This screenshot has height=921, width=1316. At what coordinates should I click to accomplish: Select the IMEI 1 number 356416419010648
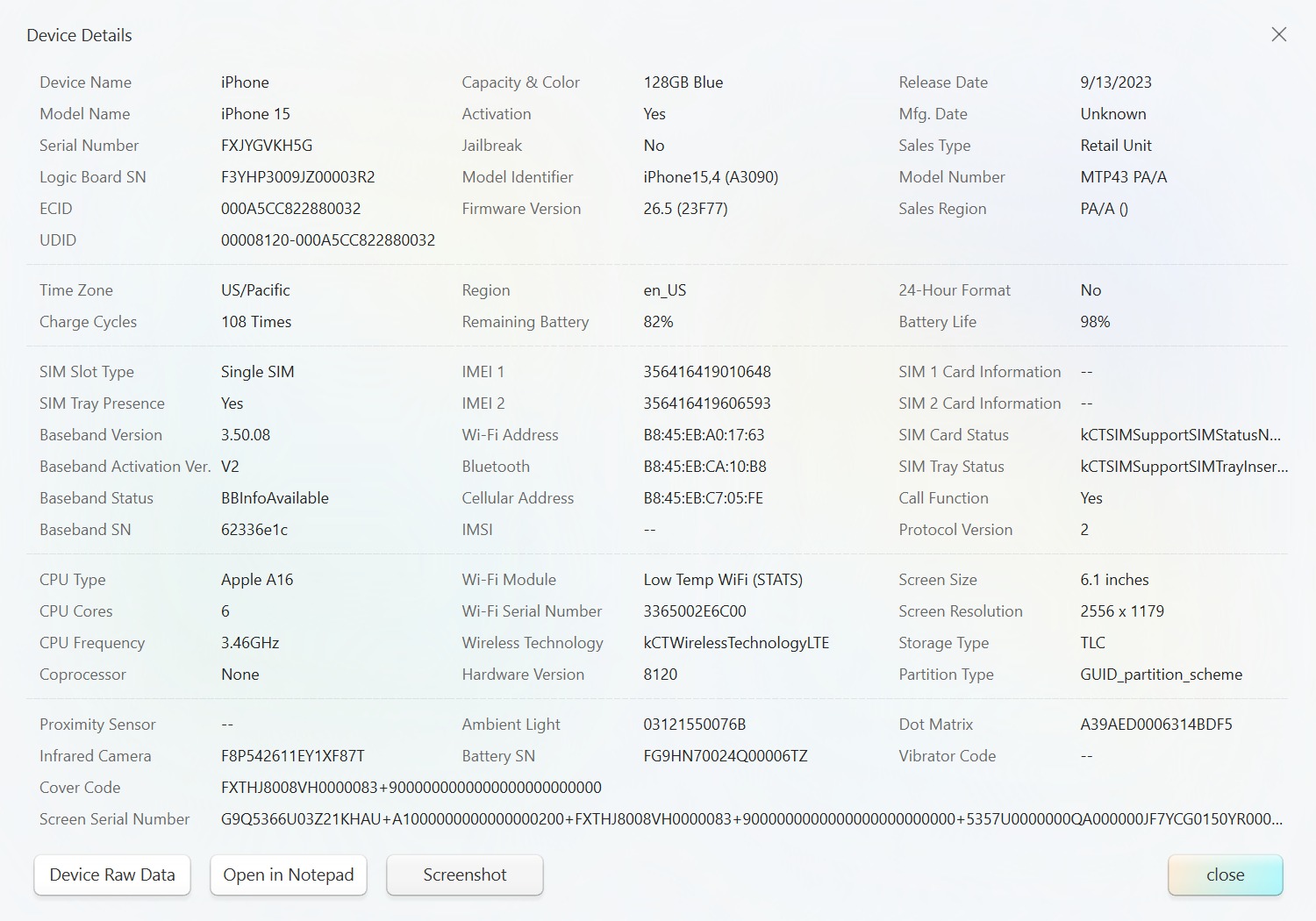coord(707,372)
